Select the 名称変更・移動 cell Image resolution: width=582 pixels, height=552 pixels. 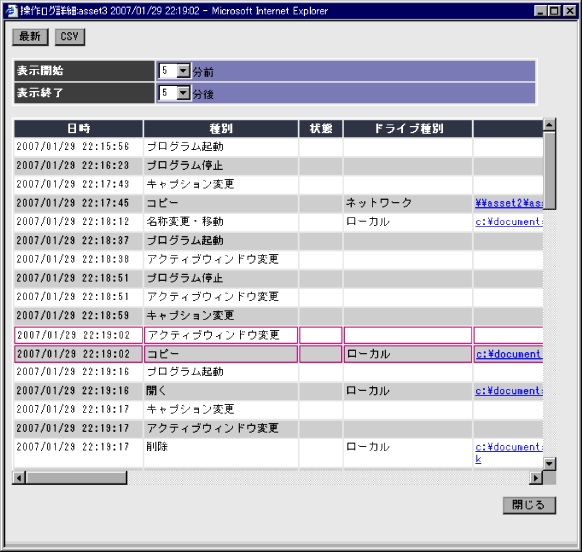(221, 222)
